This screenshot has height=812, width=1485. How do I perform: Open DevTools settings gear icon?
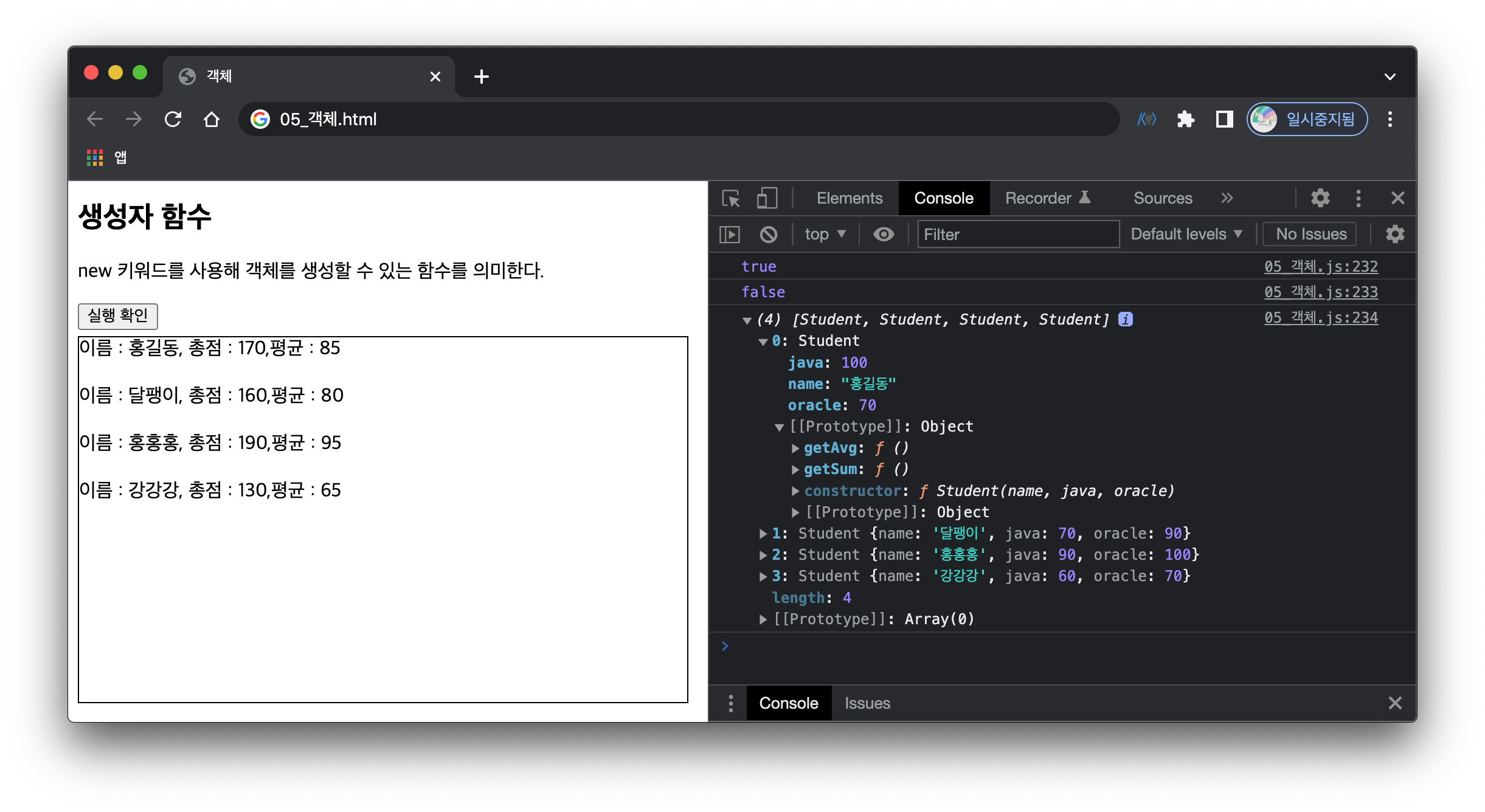pos(1320,198)
